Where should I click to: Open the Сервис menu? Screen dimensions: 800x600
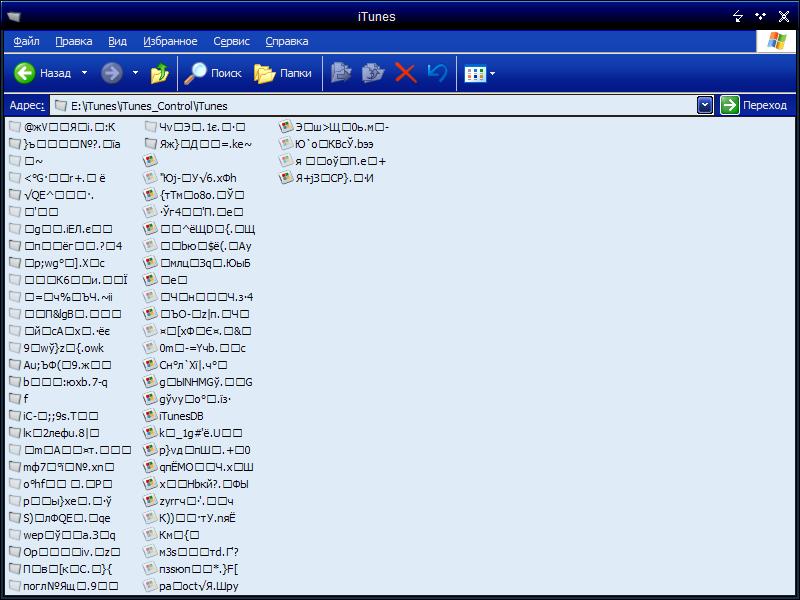(x=232, y=41)
